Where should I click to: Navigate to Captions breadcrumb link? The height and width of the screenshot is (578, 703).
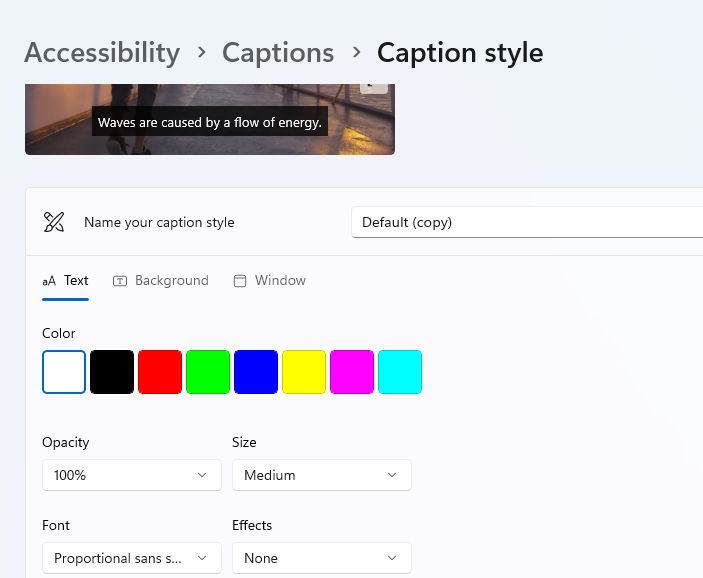click(x=278, y=52)
